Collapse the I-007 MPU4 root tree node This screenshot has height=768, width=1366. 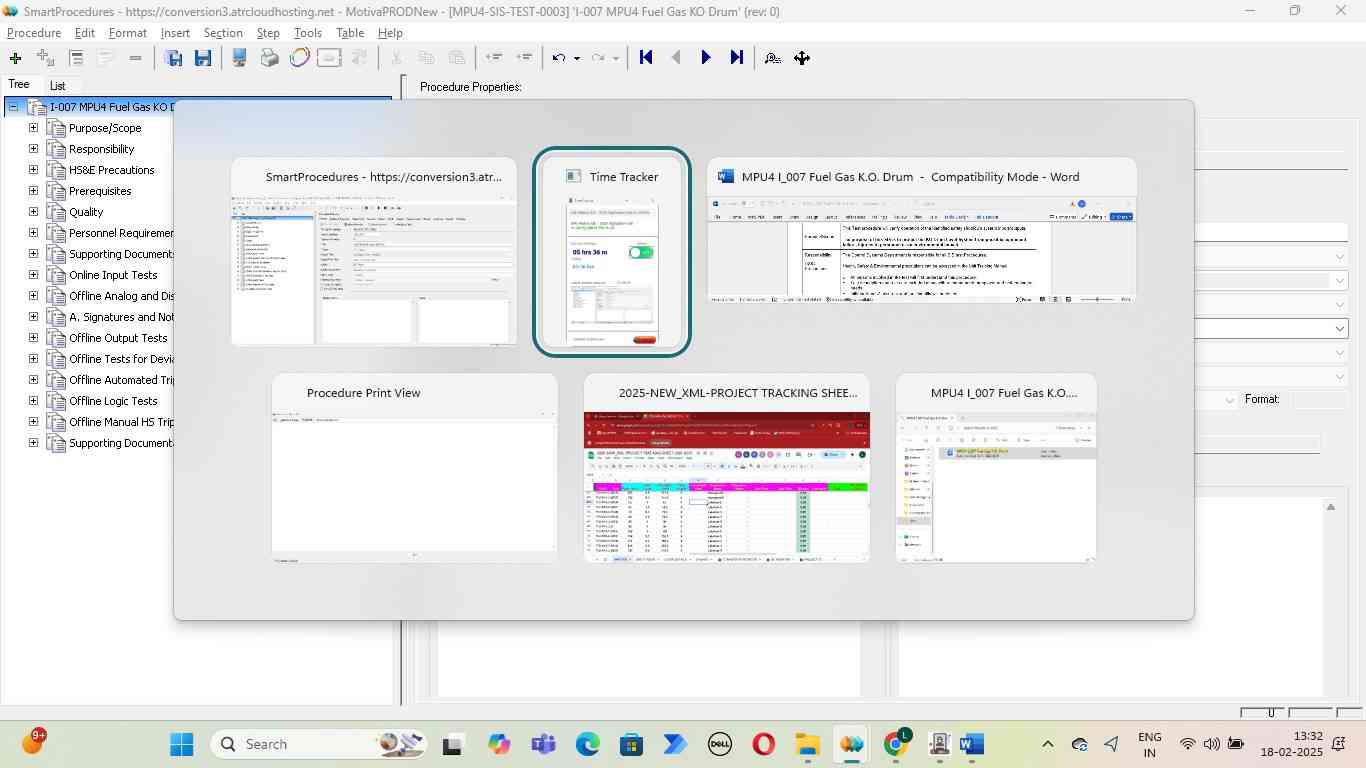pyautogui.click(x=13, y=107)
